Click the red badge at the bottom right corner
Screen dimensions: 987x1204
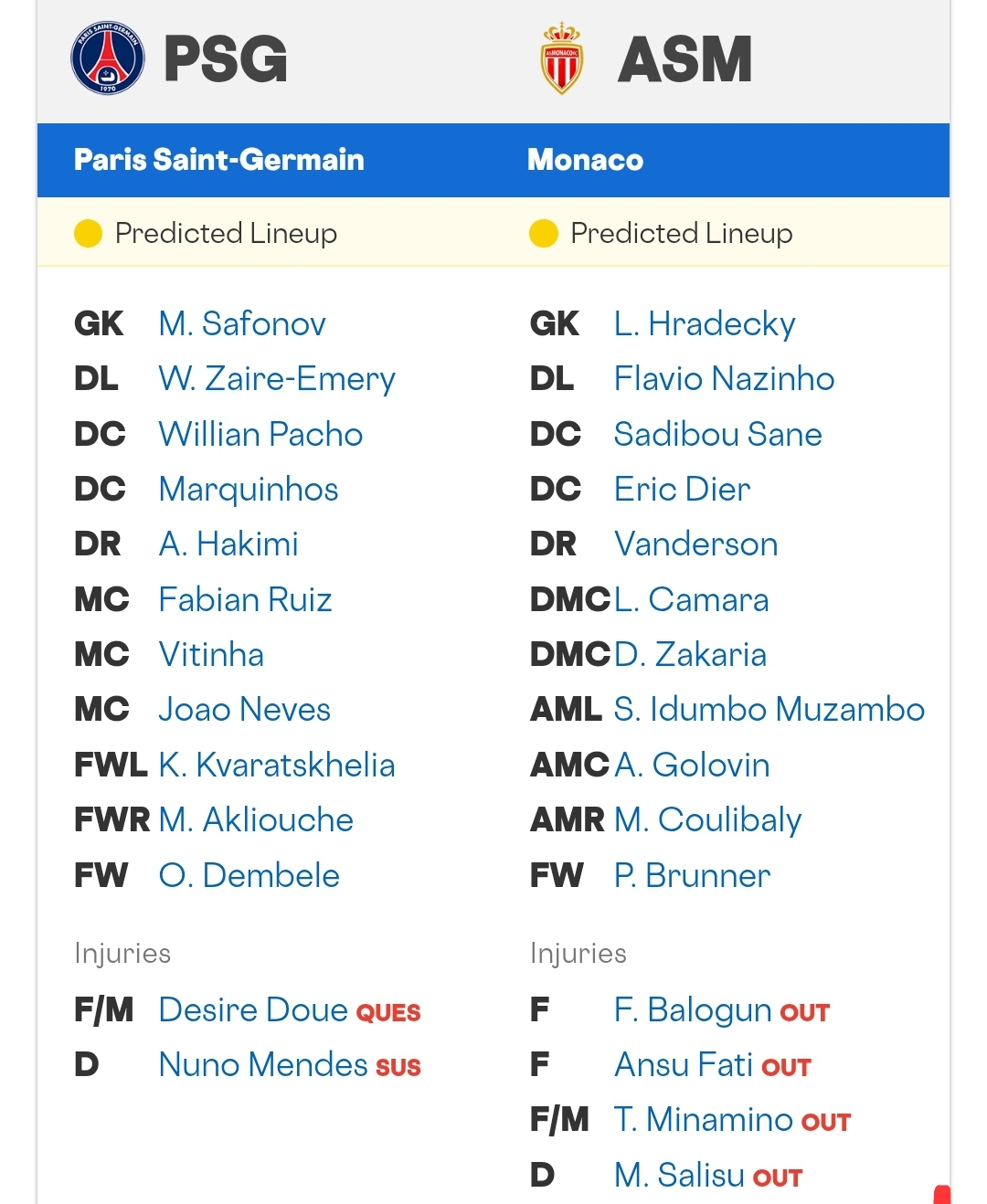(x=942, y=1195)
